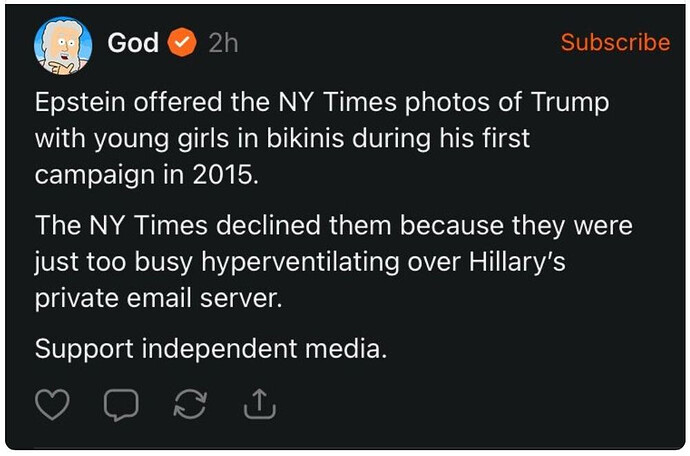
Task: Click the paragraph starting with Epstein offered
Action: point(322,138)
